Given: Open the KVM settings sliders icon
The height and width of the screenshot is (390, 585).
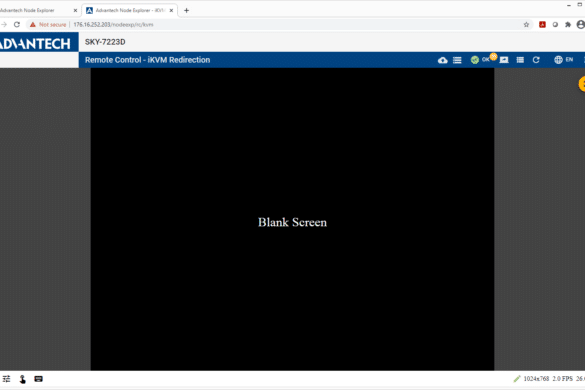Looking at the screenshot, I should point(6,379).
